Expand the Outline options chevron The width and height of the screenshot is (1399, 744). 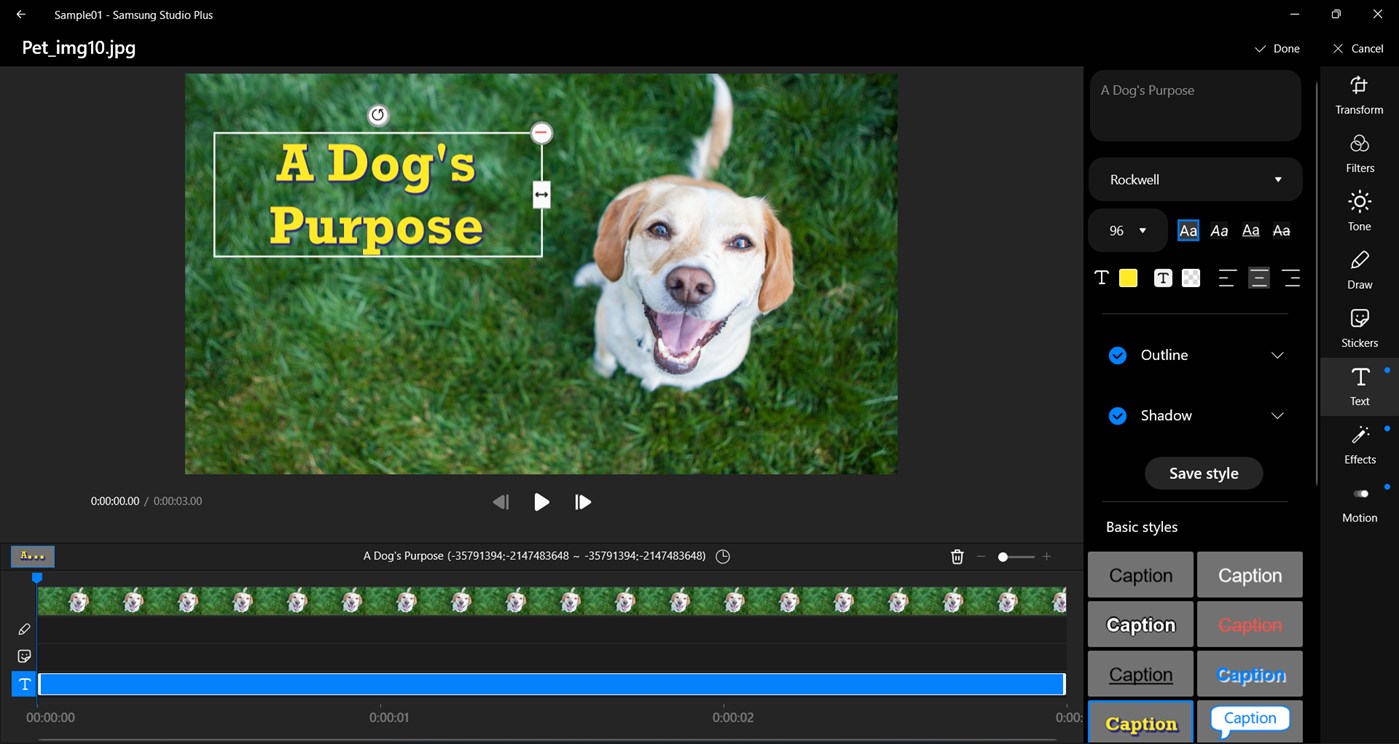click(x=1277, y=356)
